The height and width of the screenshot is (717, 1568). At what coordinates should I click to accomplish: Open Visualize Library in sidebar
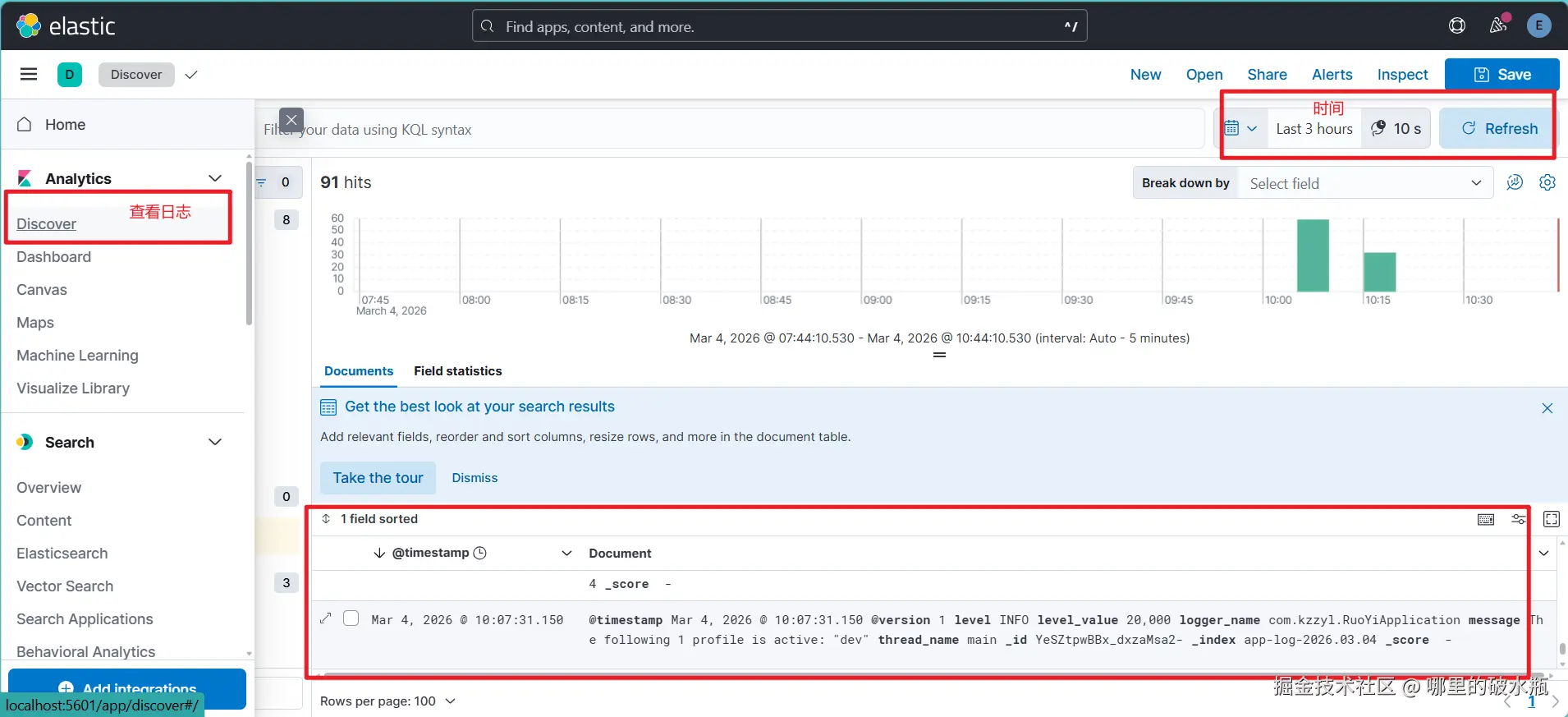click(73, 388)
